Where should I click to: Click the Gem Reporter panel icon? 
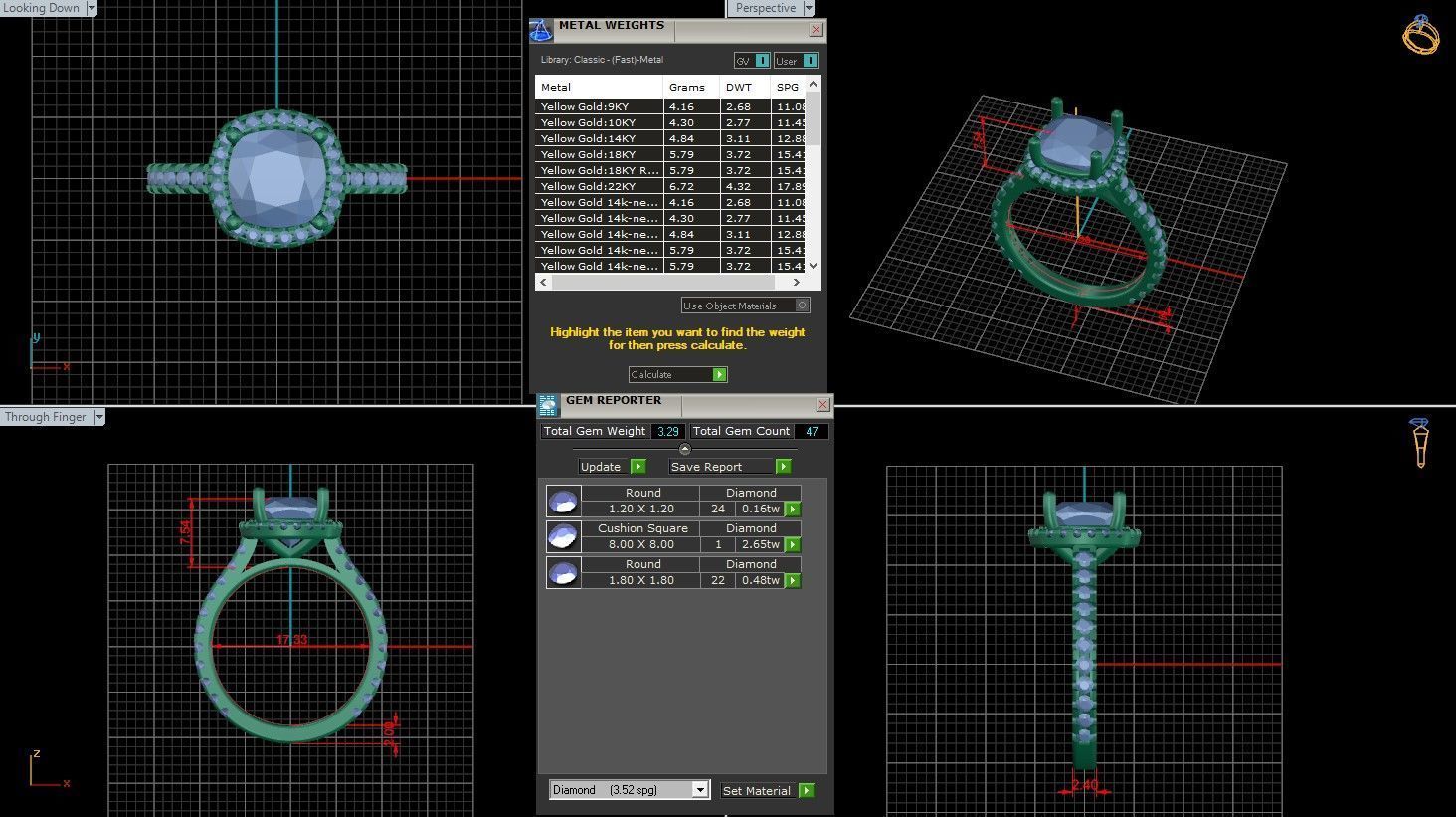548,404
